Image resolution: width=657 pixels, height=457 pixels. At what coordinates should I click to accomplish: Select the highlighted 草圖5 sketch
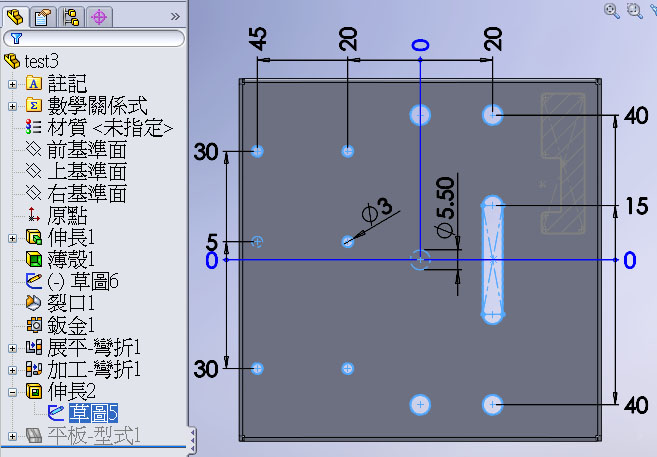93,413
